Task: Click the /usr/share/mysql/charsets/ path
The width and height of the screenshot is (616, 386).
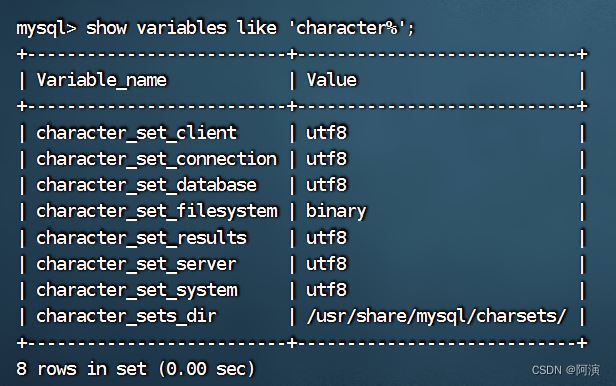Action: [x=436, y=316]
